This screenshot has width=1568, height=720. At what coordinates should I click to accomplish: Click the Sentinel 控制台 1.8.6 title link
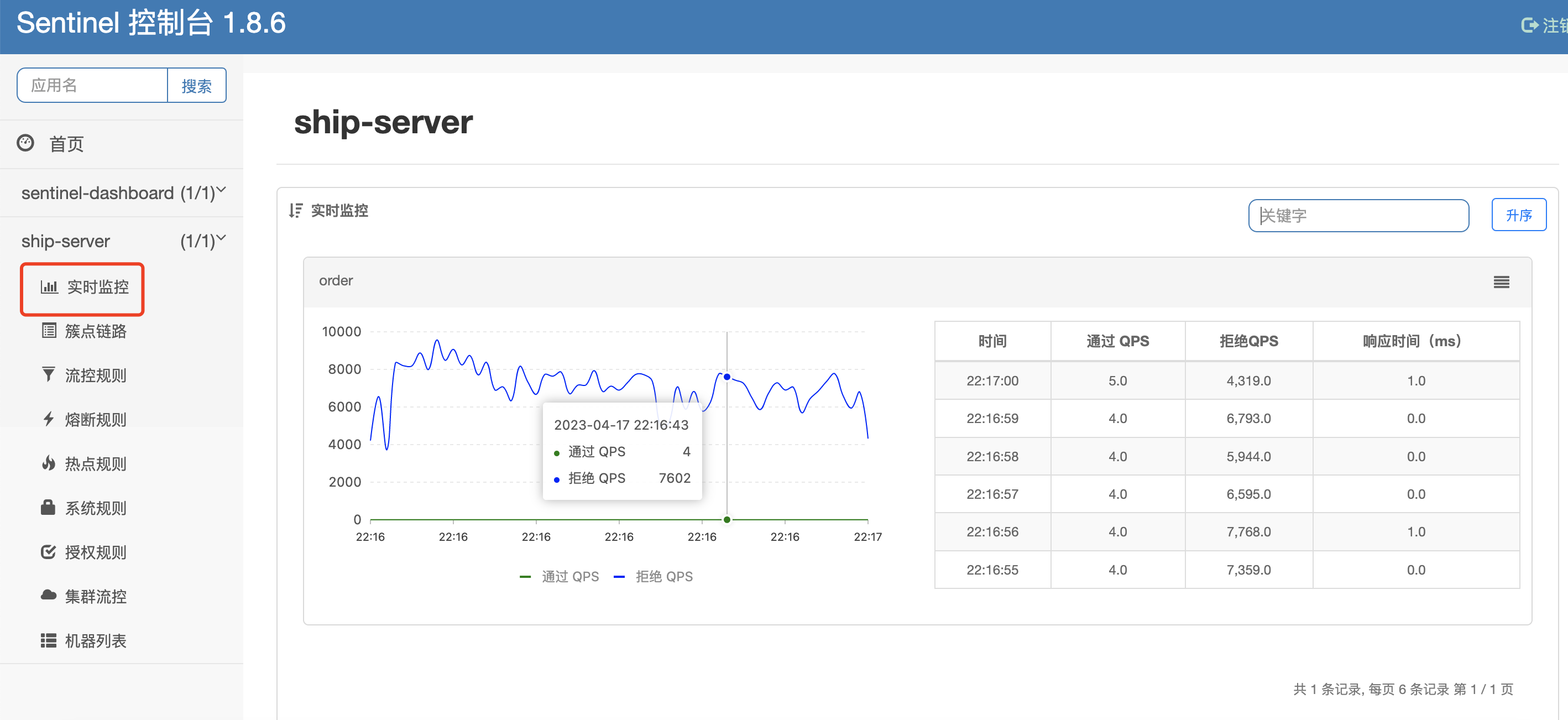151,23
